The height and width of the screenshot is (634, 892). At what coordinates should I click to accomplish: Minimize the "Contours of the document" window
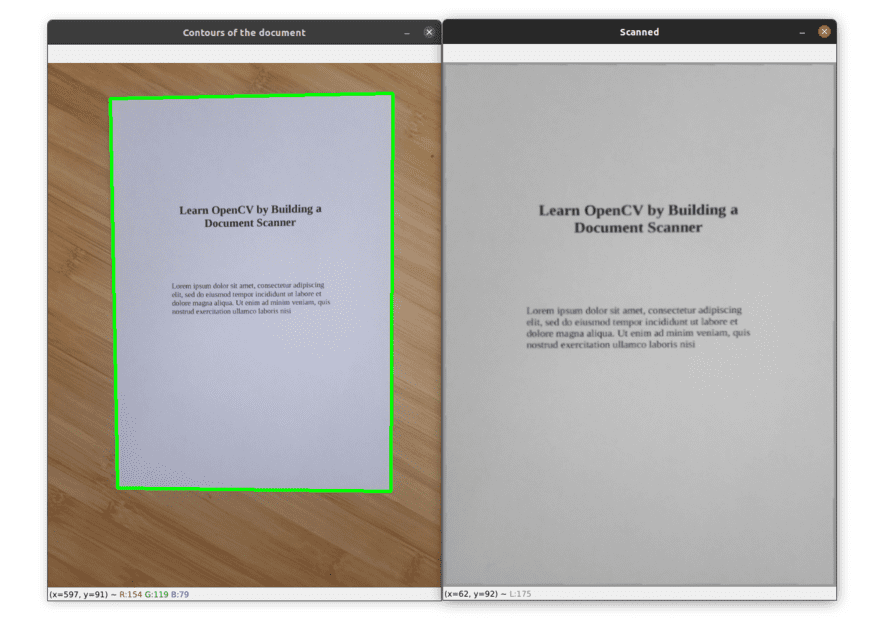407,33
